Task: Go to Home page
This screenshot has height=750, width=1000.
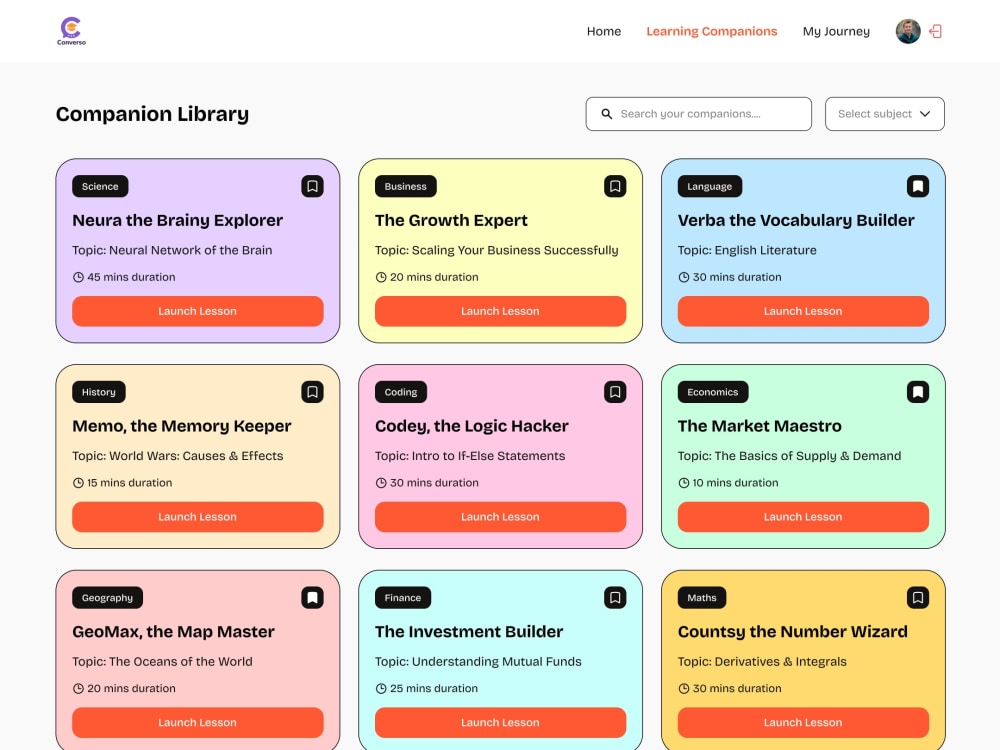Action: pos(604,31)
